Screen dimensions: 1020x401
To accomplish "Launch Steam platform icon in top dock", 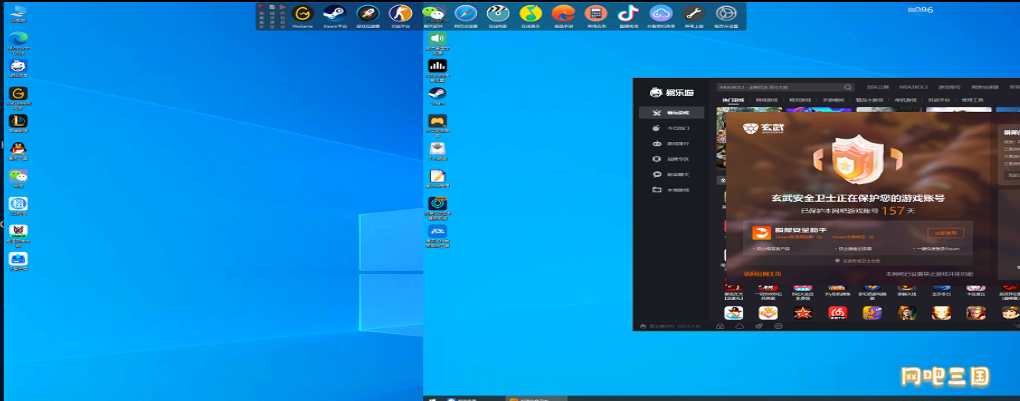I will 335,14.
